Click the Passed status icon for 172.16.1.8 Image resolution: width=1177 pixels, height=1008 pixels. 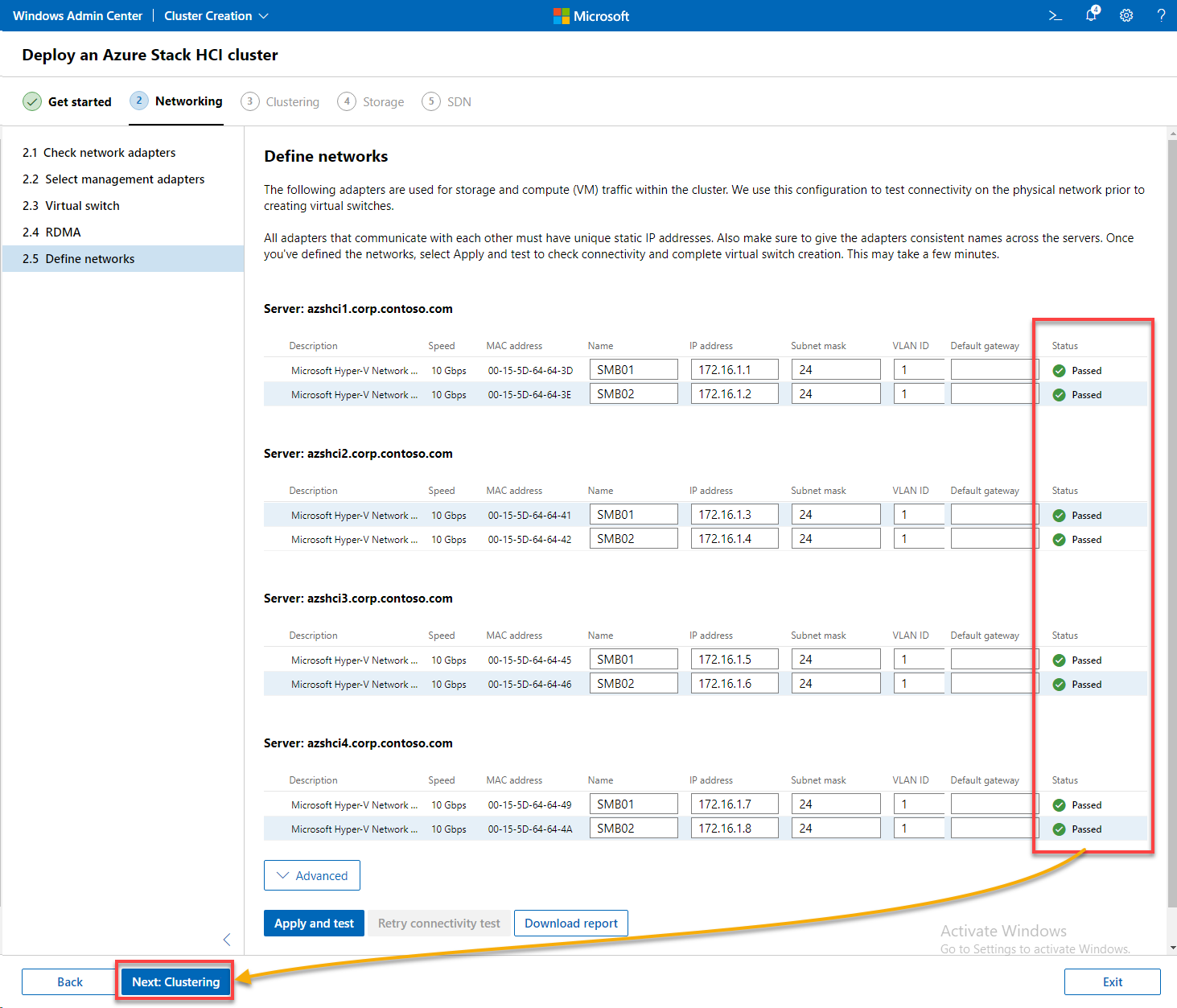click(x=1059, y=829)
